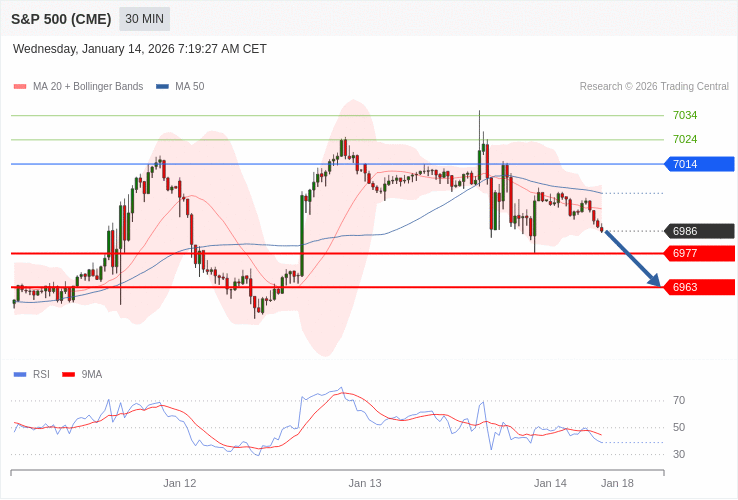738x500 pixels.
Task: Click the RSI 30 level label
Action: 679,454
